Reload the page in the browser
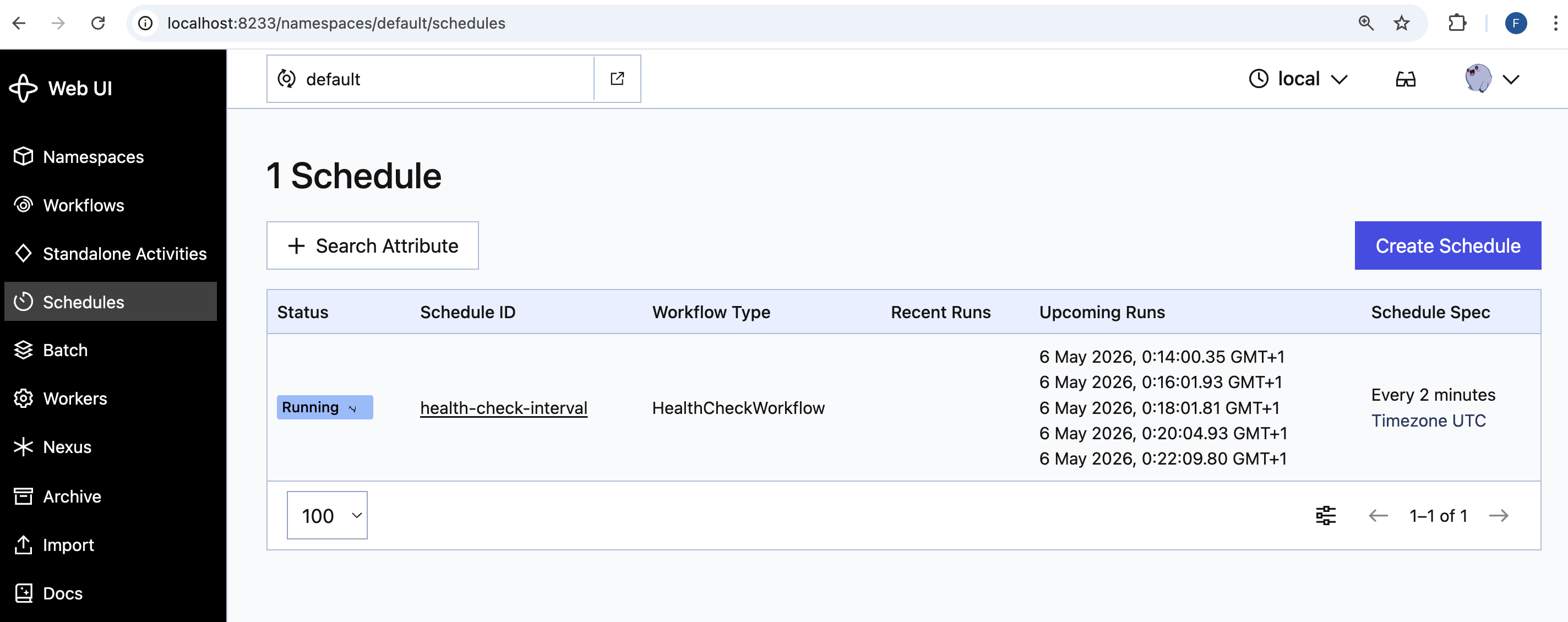Screen dimensions: 1568x622 [98, 23]
